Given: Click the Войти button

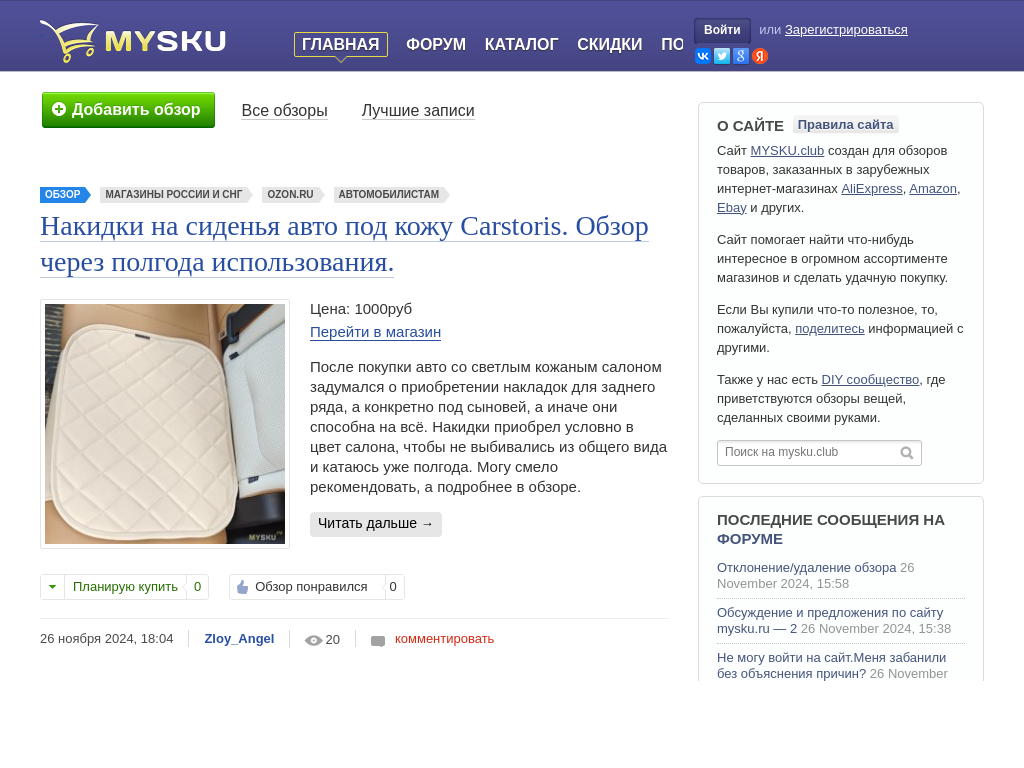Looking at the screenshot, I should pyautogui.click(x=722, y=30).
